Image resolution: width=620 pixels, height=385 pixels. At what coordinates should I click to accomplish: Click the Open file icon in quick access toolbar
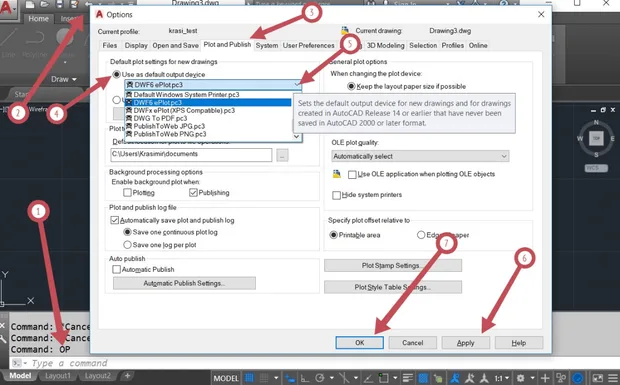tap(44, 4)
